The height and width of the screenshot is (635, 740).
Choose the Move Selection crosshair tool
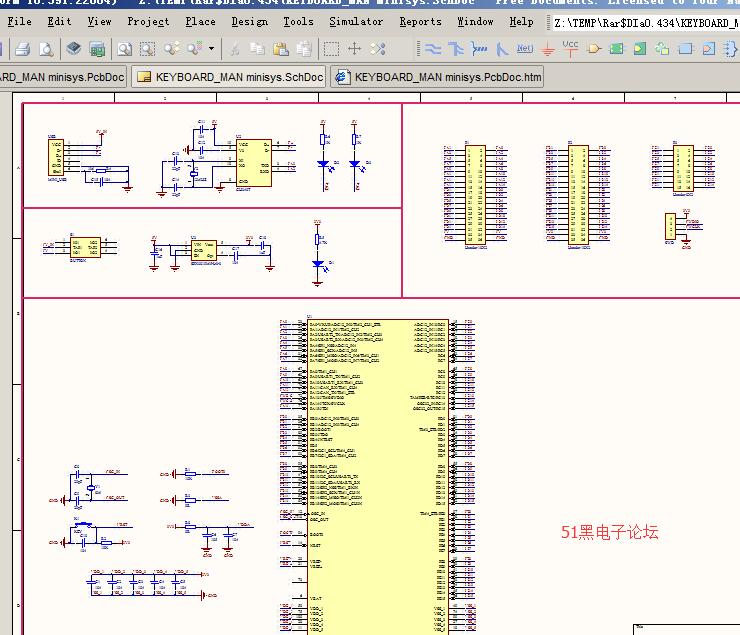click(354, 49)
